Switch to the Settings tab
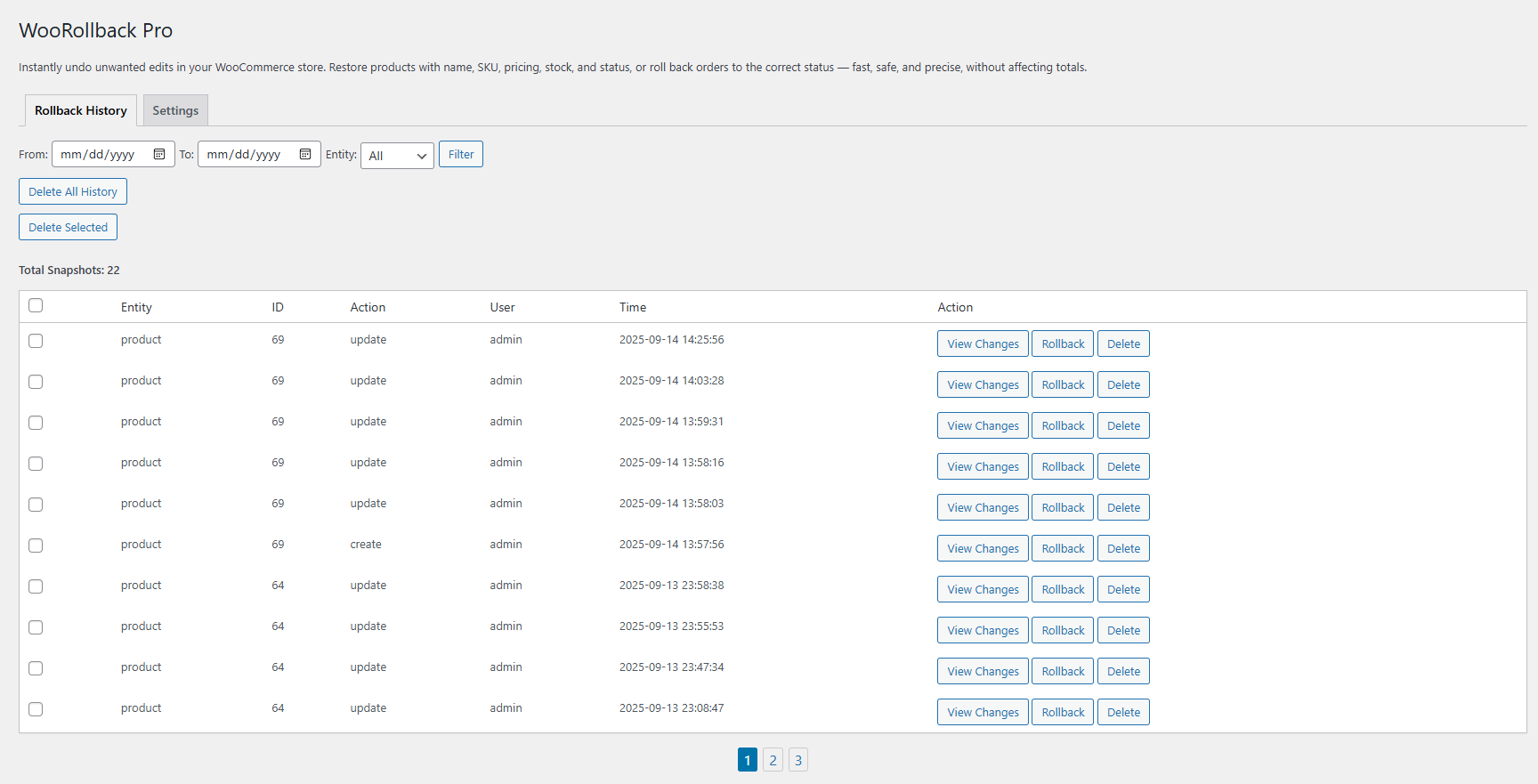This screenshot has width=1538, height=784. pyautogui.click(x=175, y=110)
